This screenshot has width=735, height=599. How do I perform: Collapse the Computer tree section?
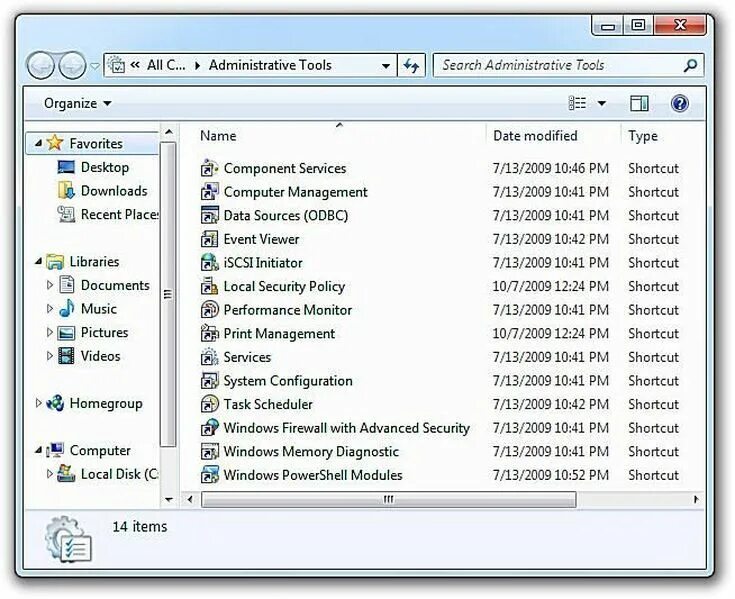click(x=38, y=450)
